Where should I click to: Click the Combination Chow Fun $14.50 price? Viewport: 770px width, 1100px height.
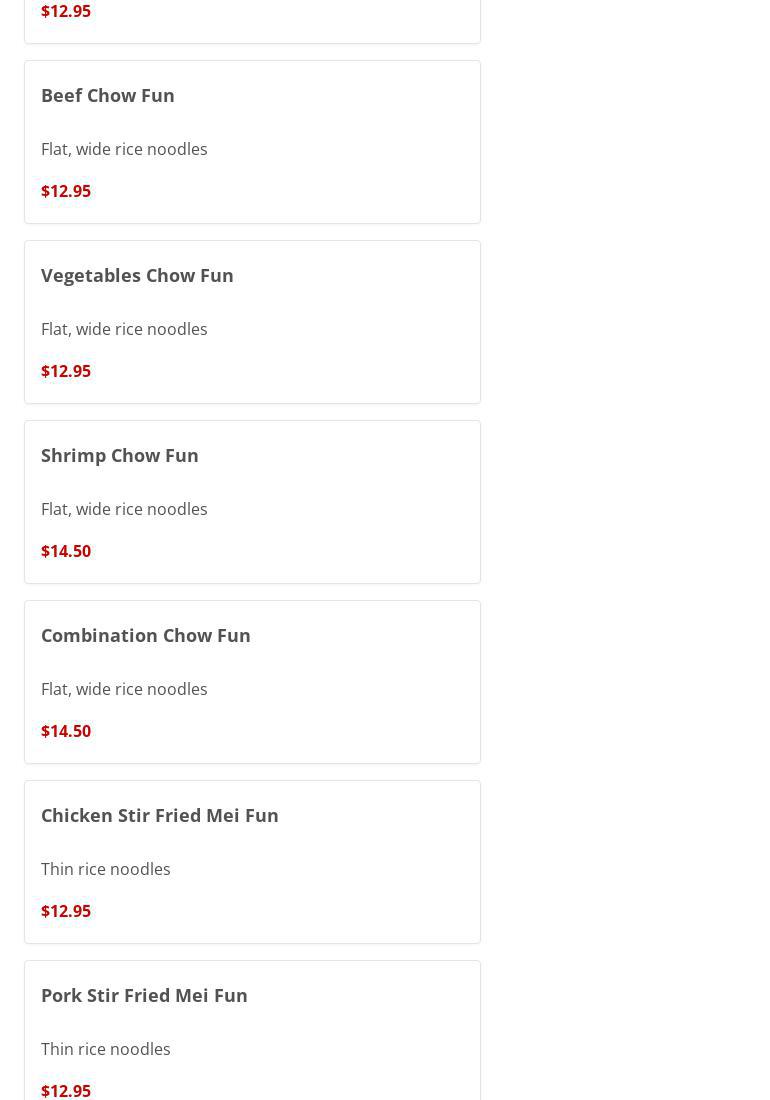(x=66, y=731)
